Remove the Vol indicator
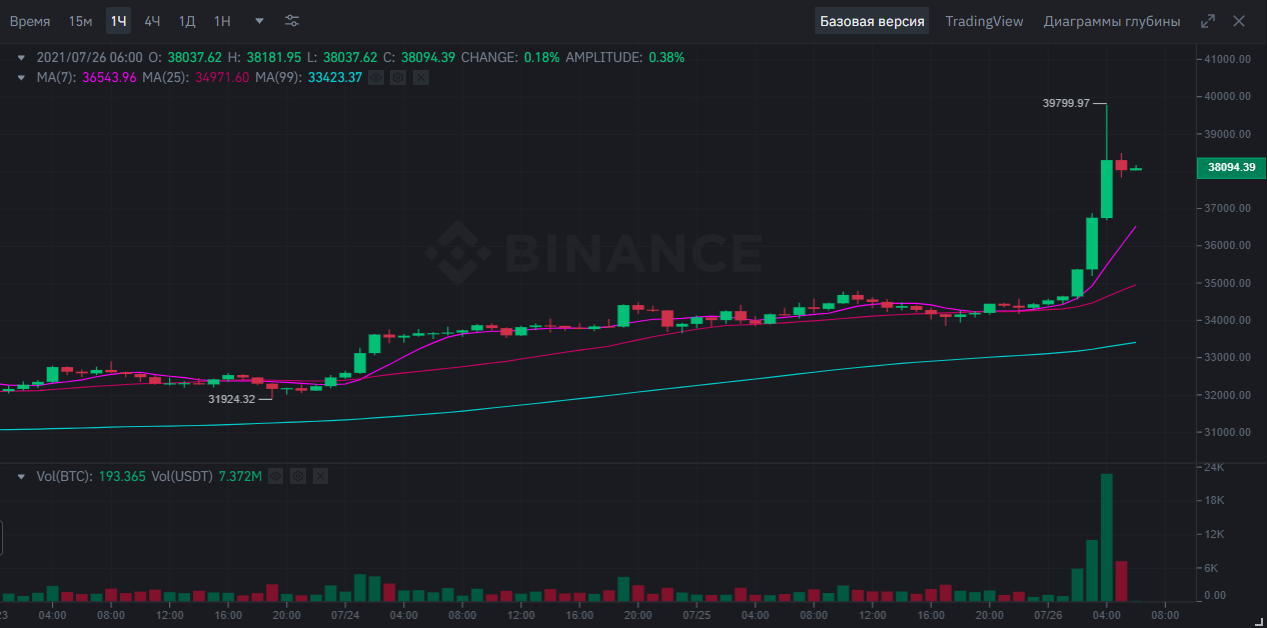The width and height of the screenshot is (1267, 628). (x=320, y=477)
